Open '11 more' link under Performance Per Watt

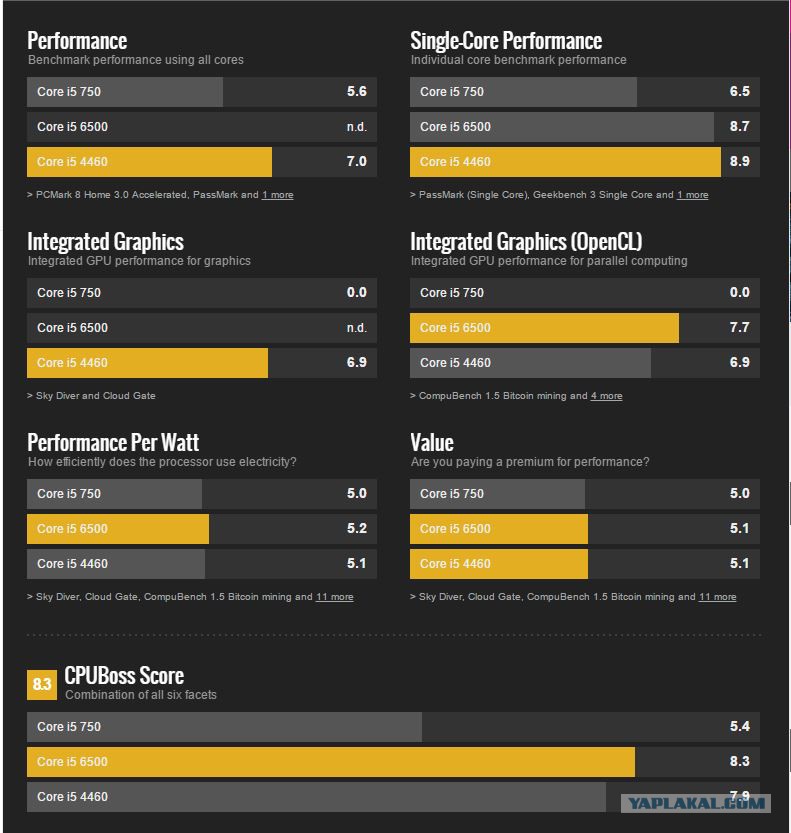[x=334, y=597]
